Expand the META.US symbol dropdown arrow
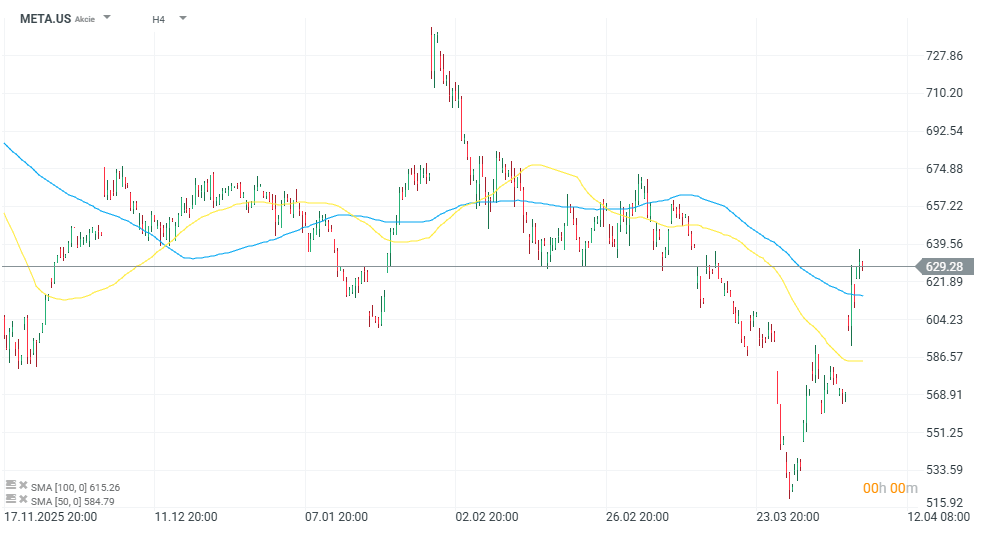This screenshot has width=986, height=533. [107, 18]
